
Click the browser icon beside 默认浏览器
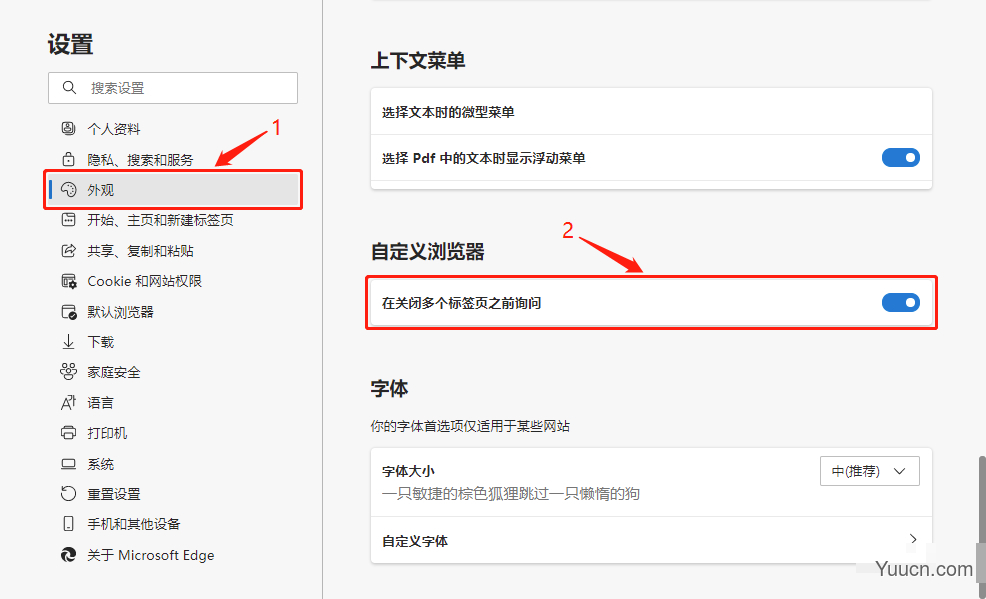pyautogui.click(x=69, y=312)
